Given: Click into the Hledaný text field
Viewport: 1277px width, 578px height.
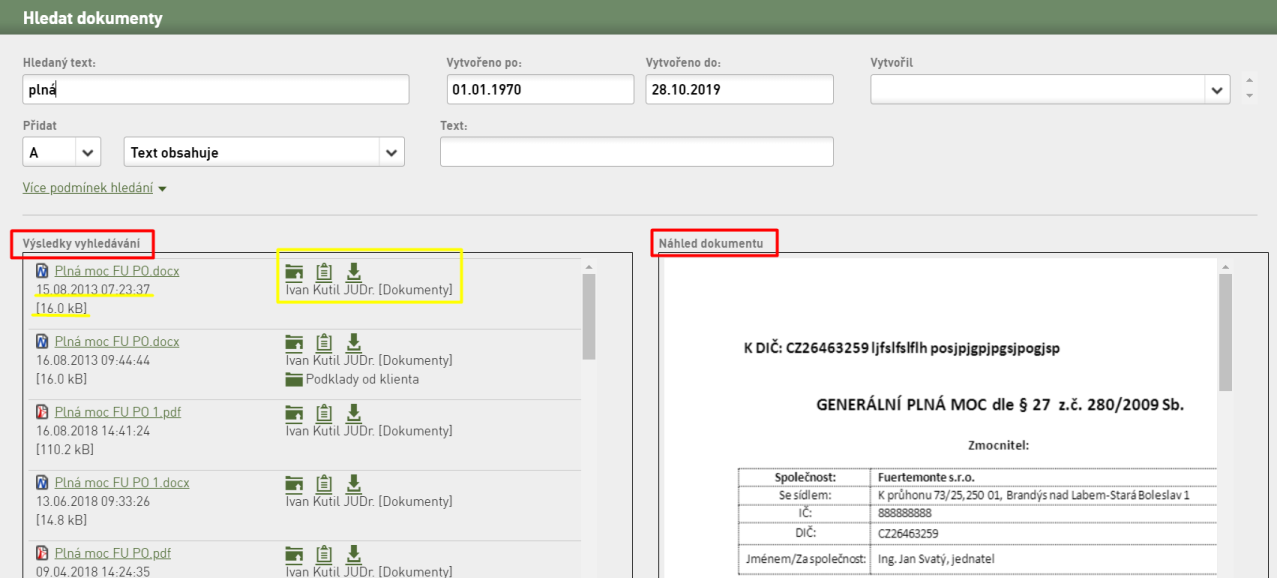Looking at the screenshot, I should coord(216,89).
